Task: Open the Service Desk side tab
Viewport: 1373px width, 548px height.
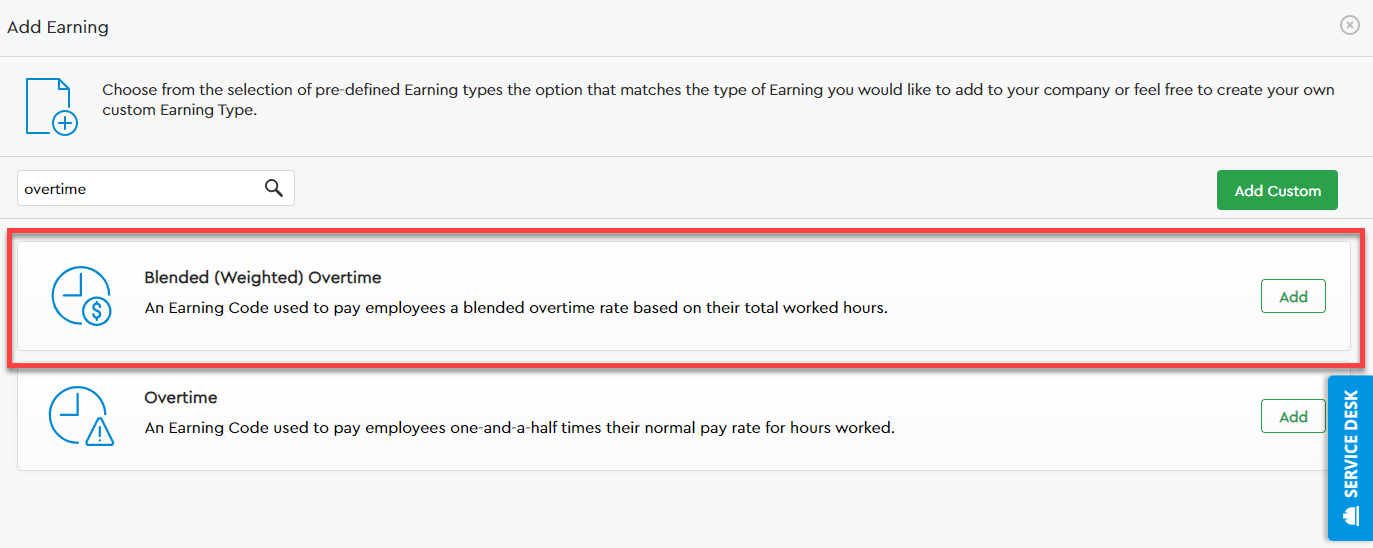Action: pyautogui.click(x=1351, y=445)
